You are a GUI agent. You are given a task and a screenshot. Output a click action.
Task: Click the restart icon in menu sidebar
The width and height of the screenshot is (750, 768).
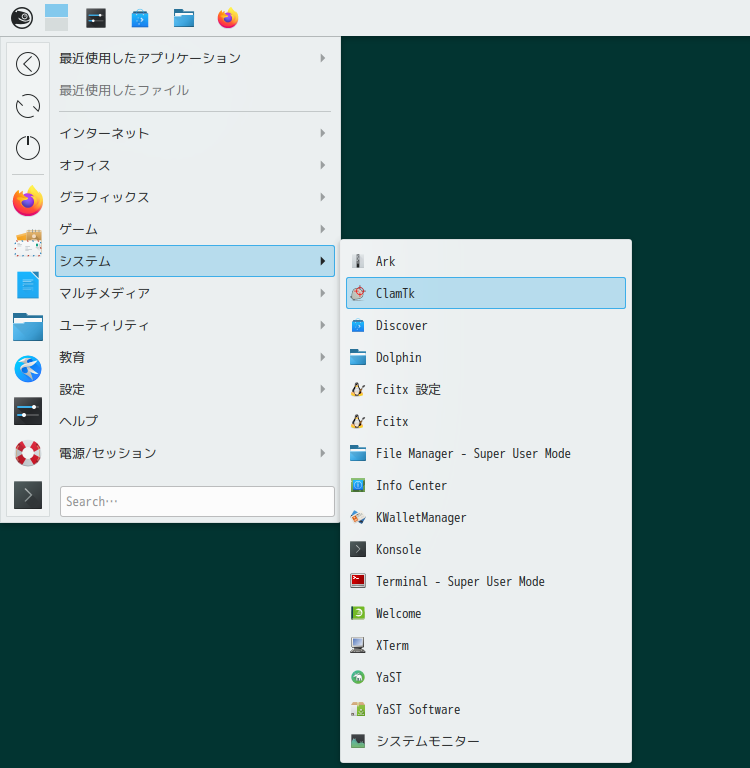(28, 106)
